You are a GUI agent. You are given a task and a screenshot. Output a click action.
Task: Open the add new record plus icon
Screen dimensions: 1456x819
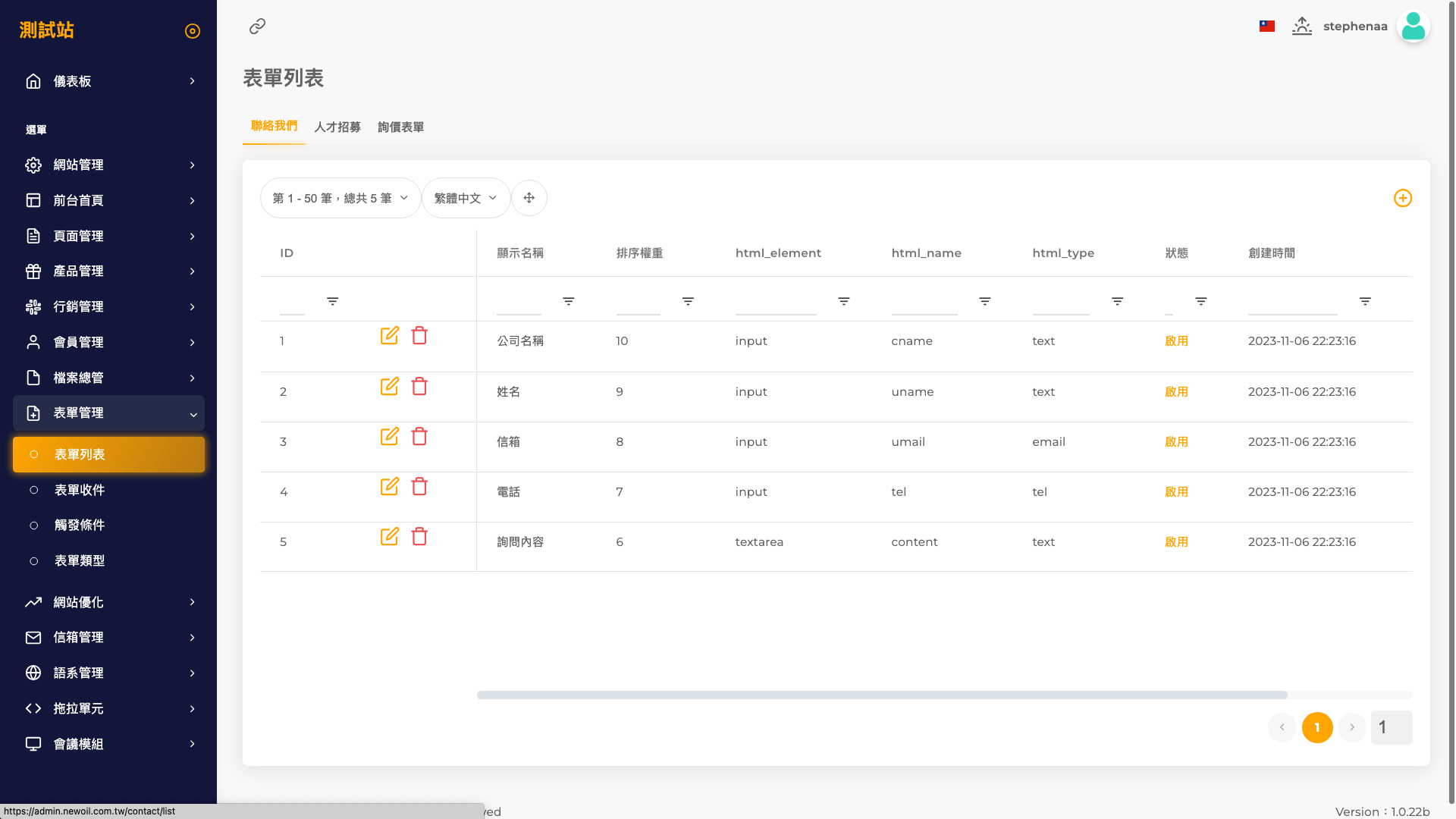1403,198
